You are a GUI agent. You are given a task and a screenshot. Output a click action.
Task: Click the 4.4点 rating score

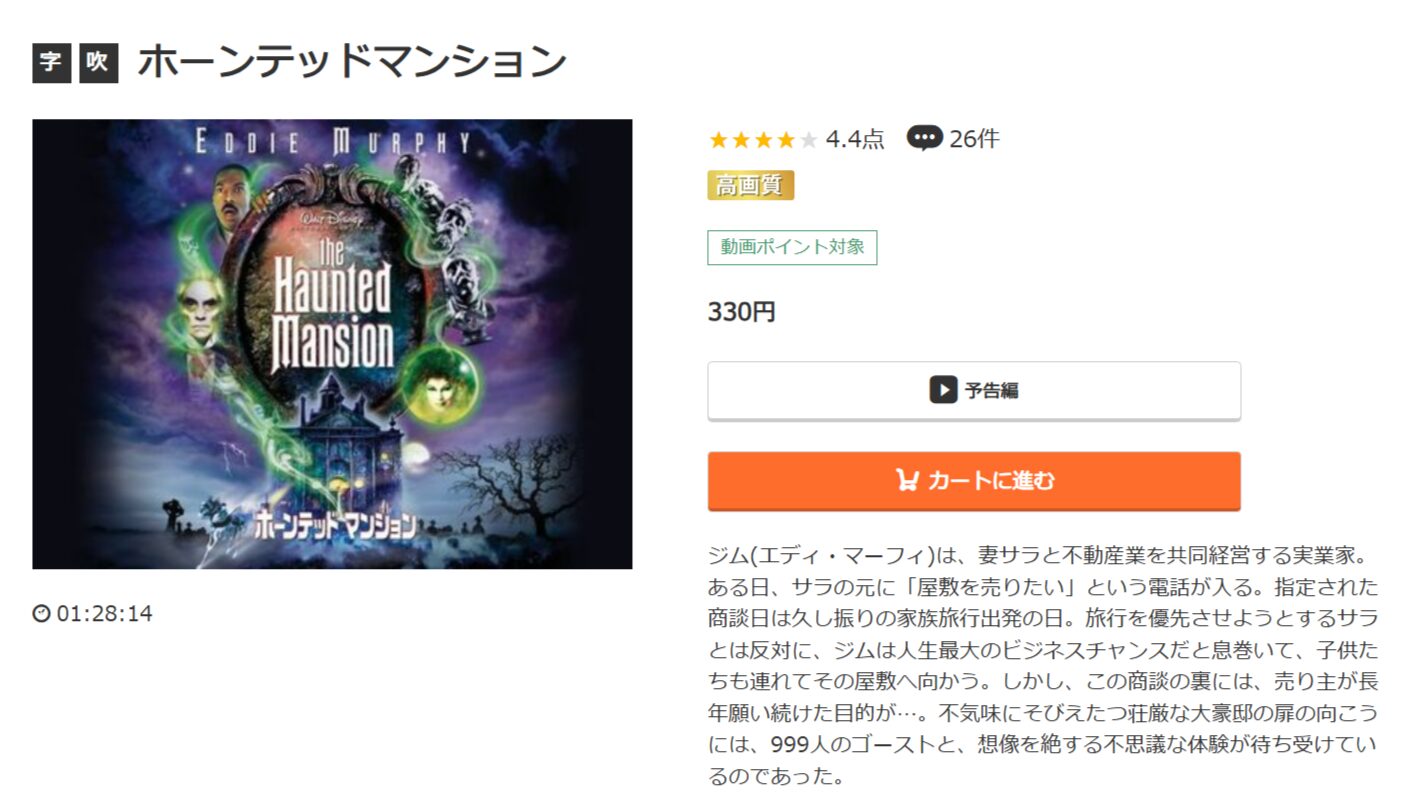click(855, 140)
